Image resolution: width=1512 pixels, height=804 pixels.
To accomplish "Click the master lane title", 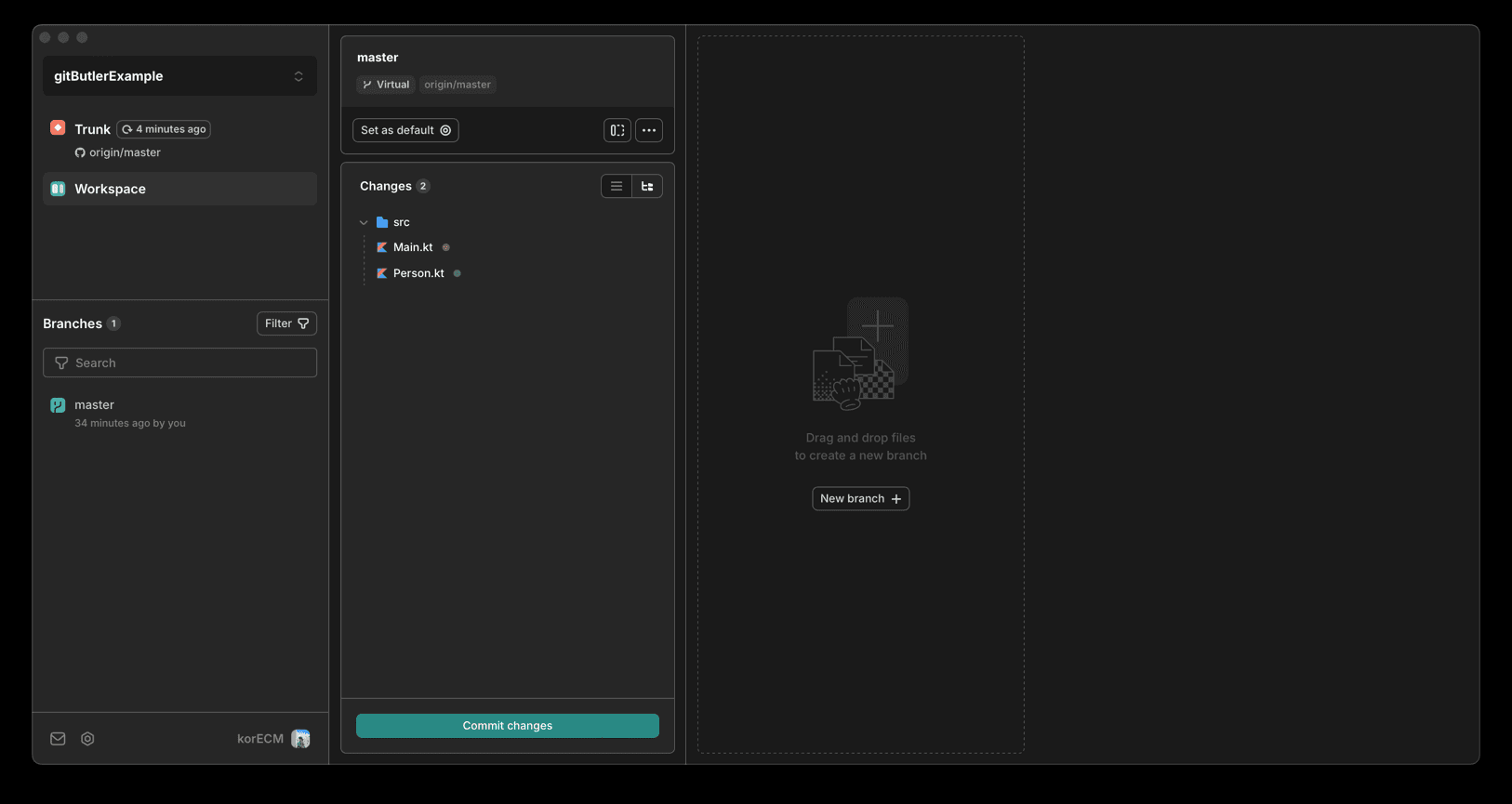I will point(378,58).
